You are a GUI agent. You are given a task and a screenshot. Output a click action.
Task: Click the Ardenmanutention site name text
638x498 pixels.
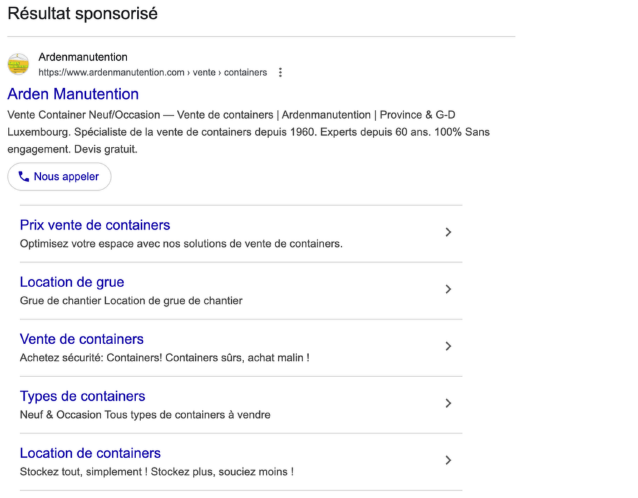[x=83, y=57]
